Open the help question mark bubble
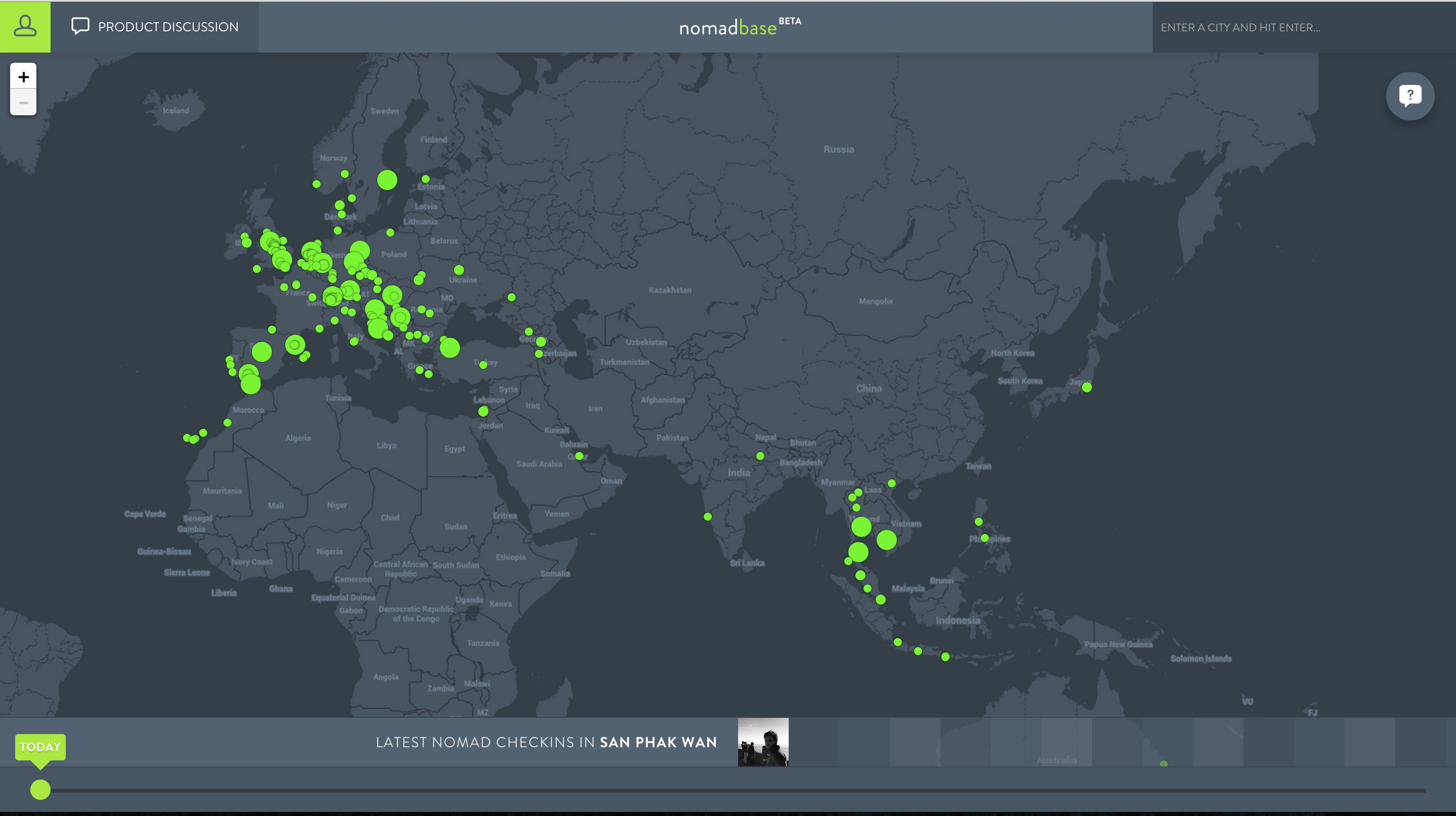The height and width of the screenshot is (816, 1456). 1409,96
